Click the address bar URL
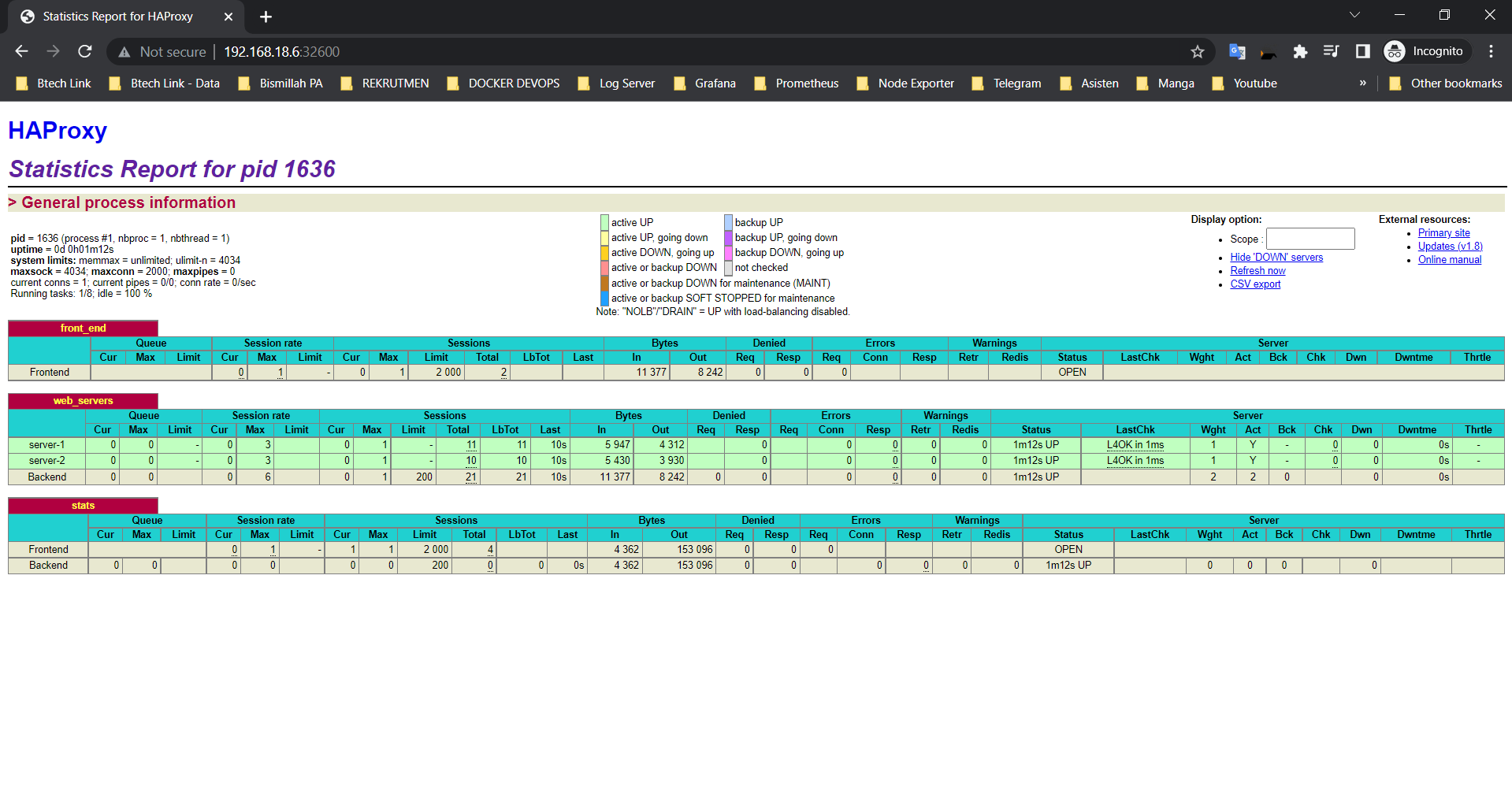Viewport: 1512px width, 809px height. tap(282, 52)
